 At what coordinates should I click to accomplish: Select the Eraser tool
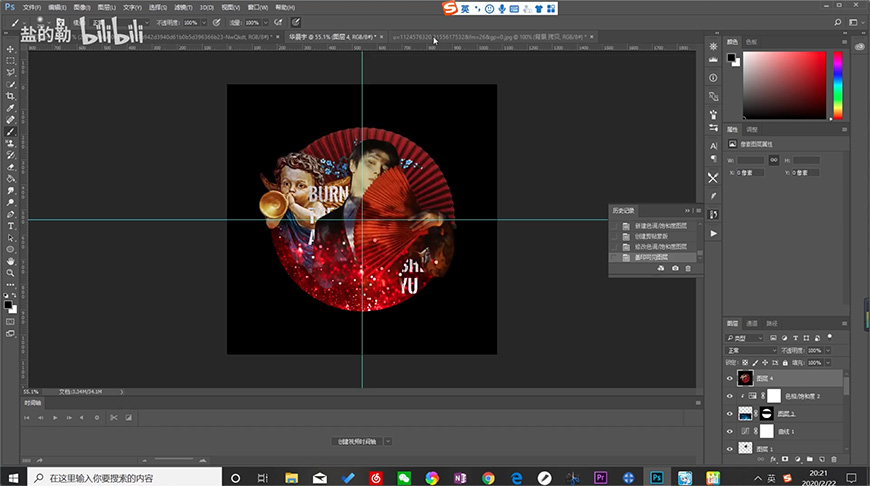(10, 166)
